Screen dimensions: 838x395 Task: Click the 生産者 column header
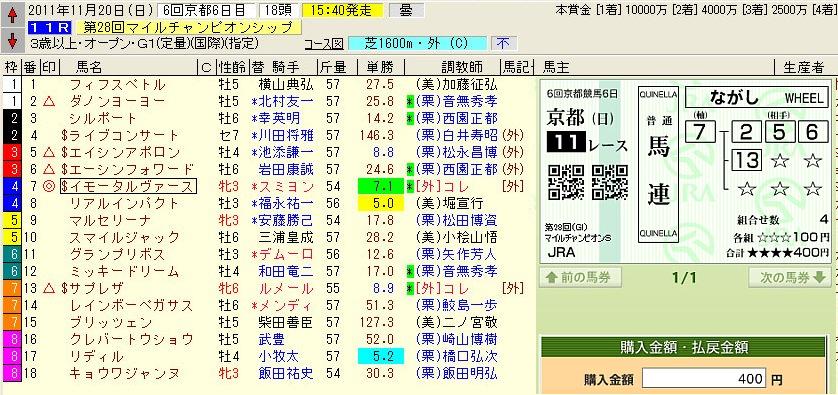click(804, 67)
